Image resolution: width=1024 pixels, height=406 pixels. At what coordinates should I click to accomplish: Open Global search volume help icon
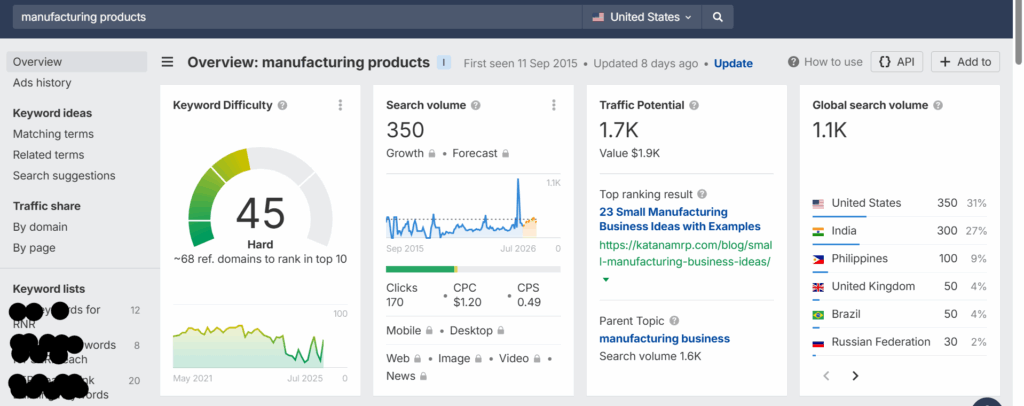tap(938, 105)
